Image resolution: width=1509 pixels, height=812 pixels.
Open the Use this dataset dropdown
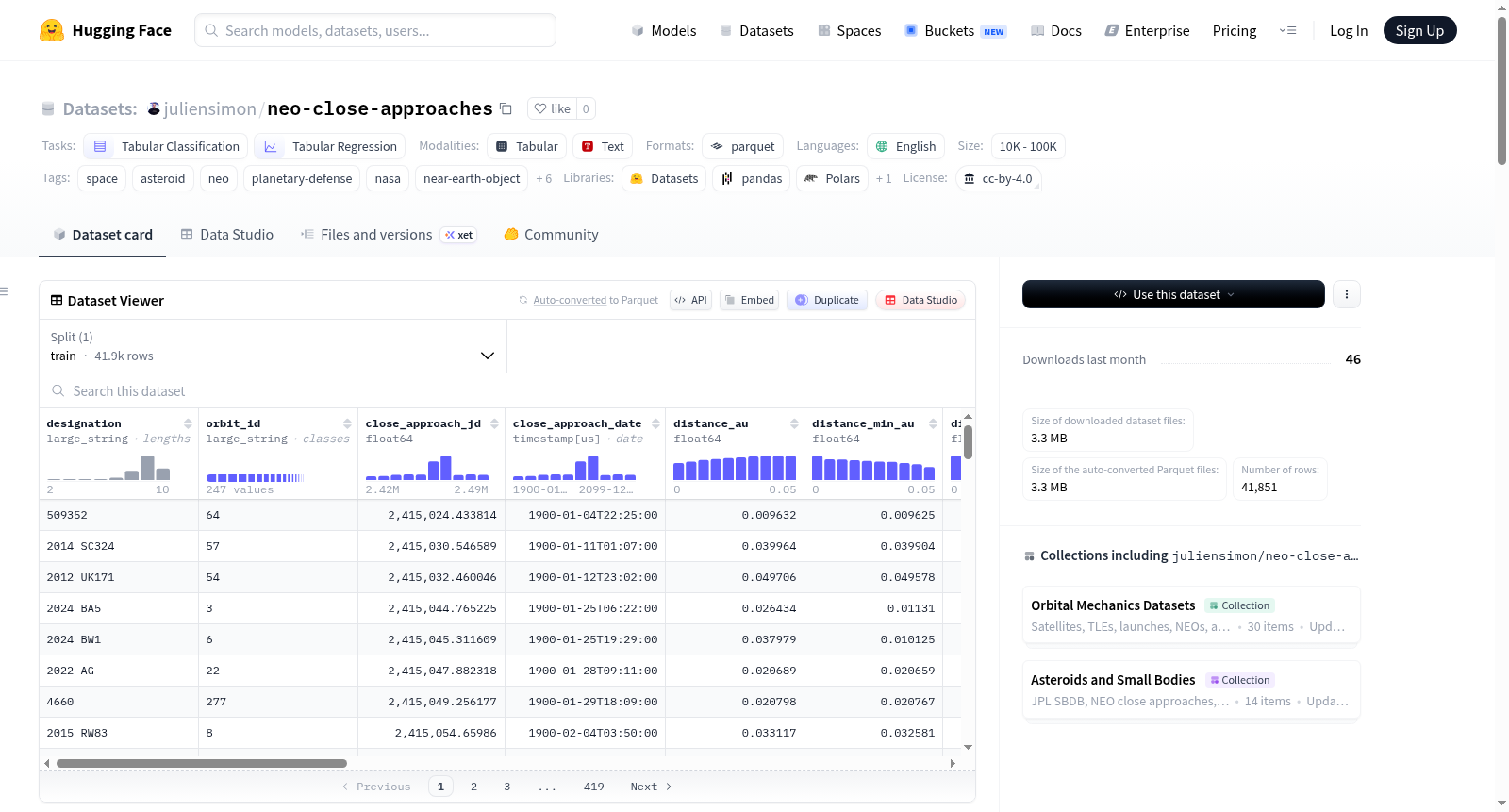point(1173,294)
